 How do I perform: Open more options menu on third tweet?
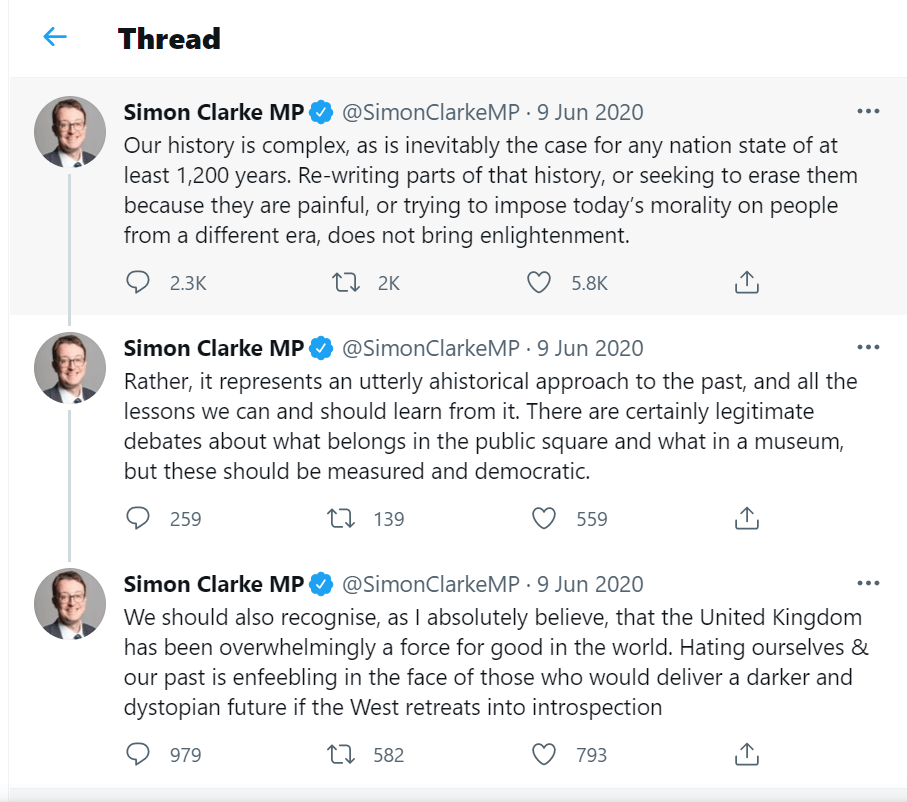pos(868,584)
